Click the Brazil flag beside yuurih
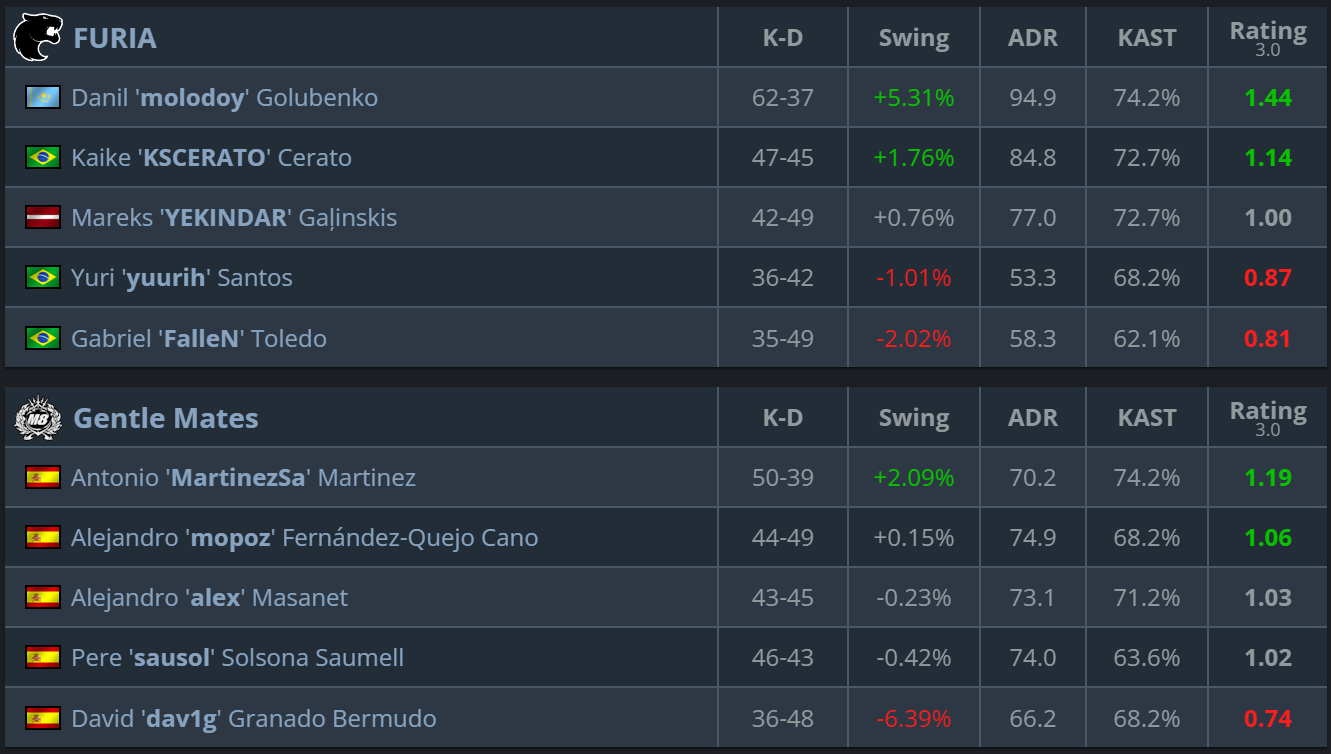Image resolution: width=1331 pixels, height=754 pixels. (43, 277)
